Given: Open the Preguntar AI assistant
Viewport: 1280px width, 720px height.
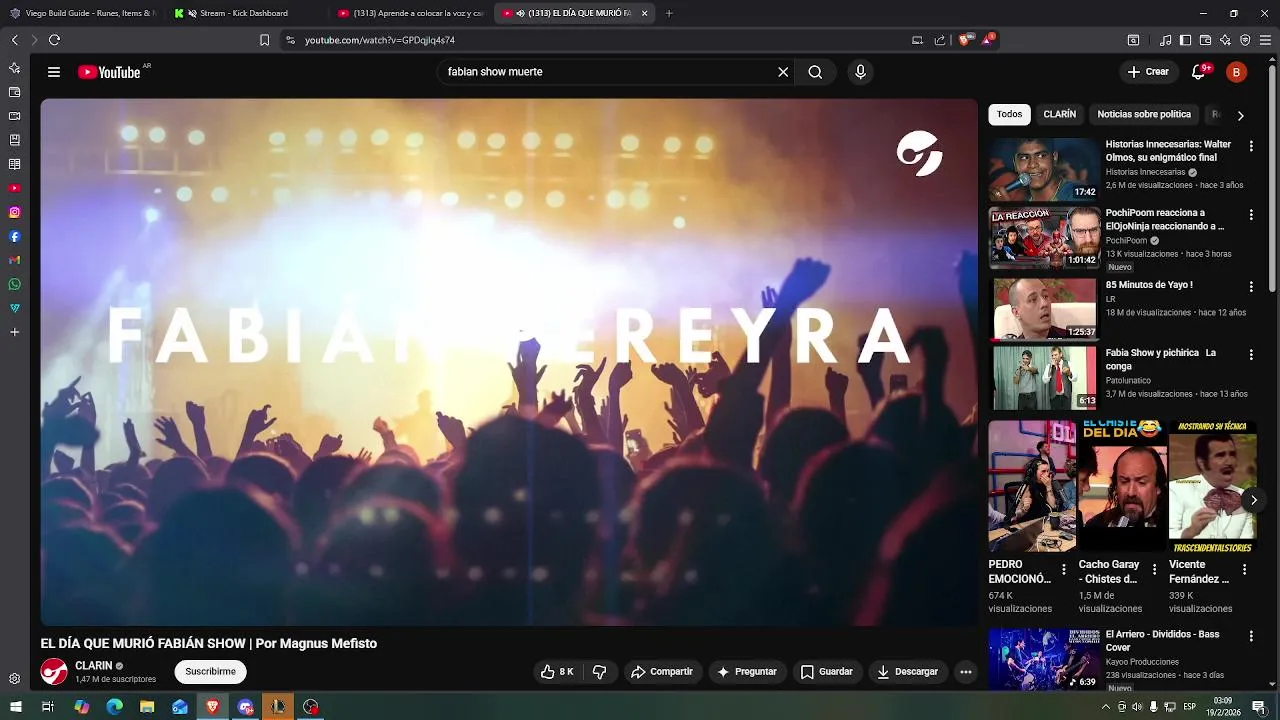Looking at the screenshot, I should coord(747,672).
